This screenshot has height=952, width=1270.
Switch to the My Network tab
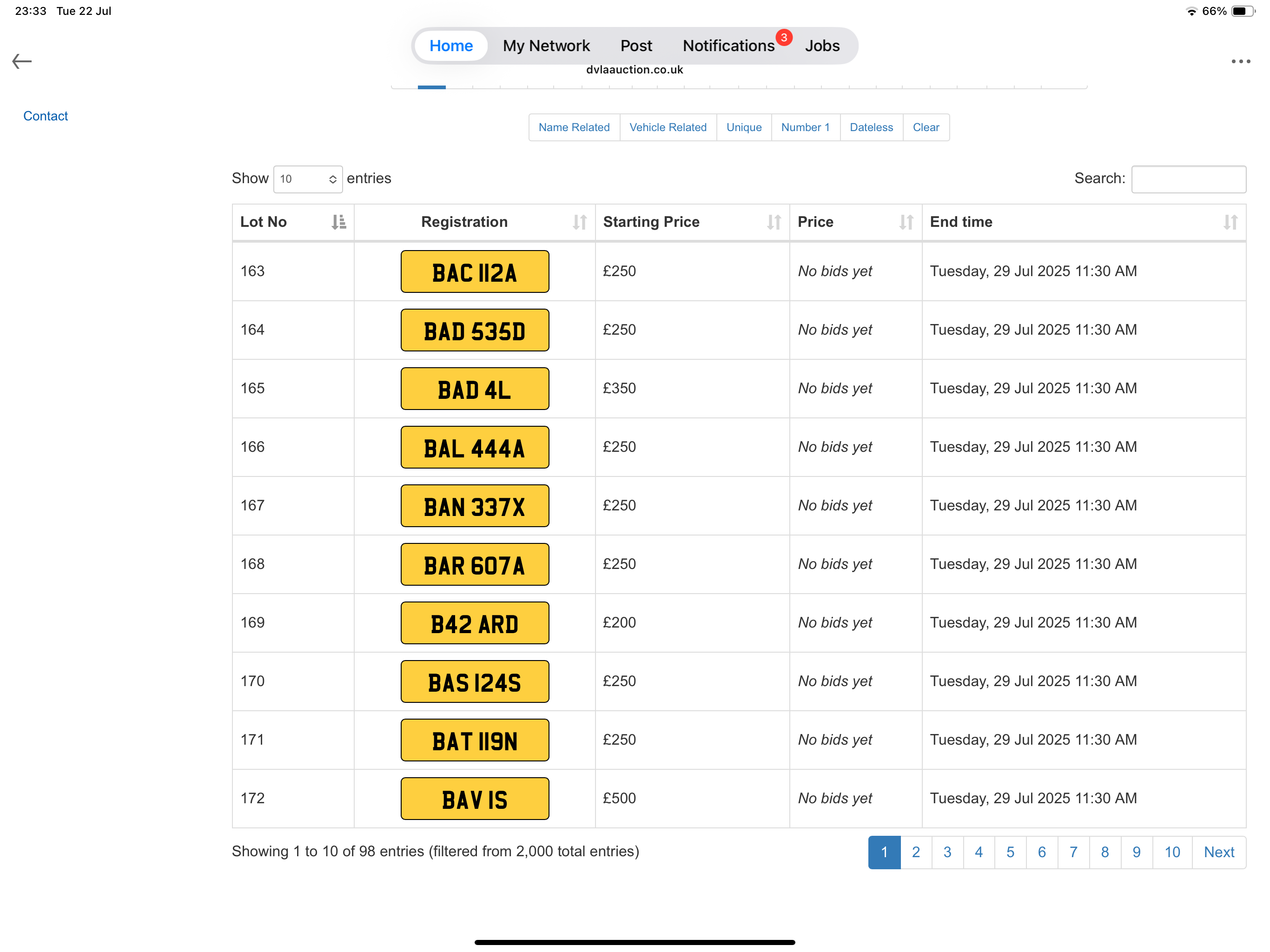tap(546, 46)
